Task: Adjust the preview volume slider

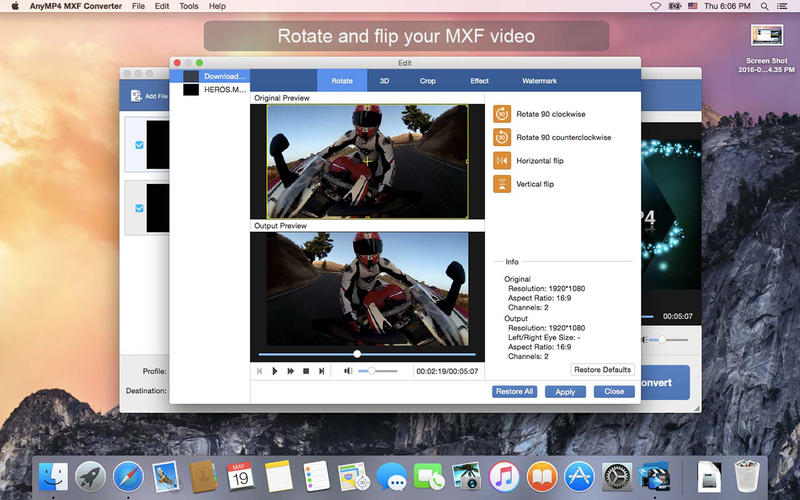Action: [x=372, y=371]
